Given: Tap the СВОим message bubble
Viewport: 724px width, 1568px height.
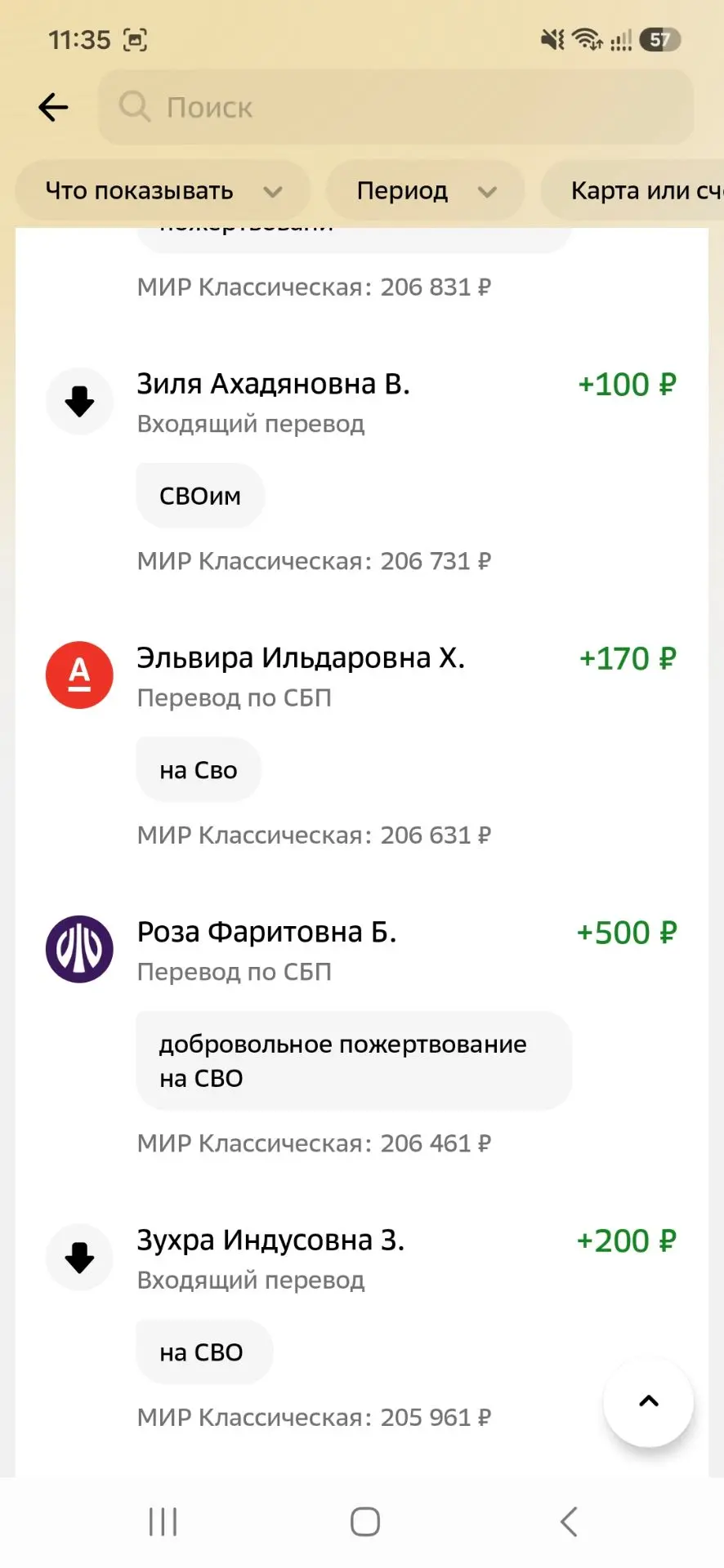Looking at the screenshot, I should pyautogui.click(x=200, y=496).
